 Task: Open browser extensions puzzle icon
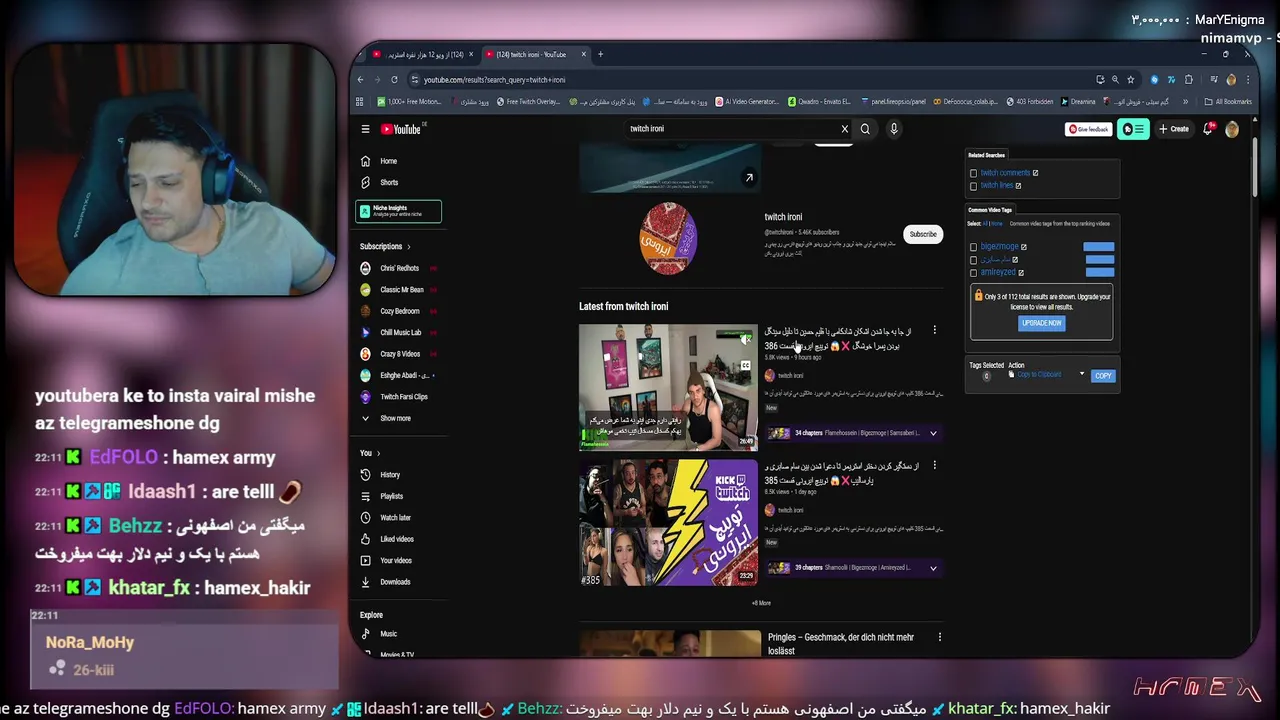[1189, 80]
